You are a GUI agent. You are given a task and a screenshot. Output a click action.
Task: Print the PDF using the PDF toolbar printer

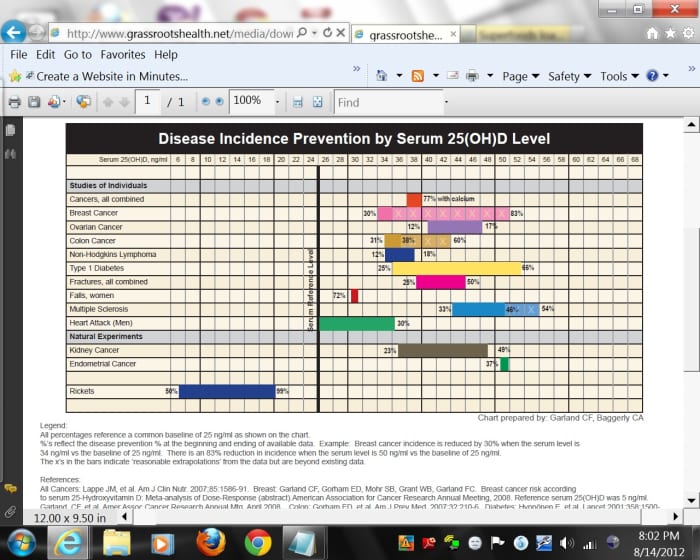pos(15,102)
